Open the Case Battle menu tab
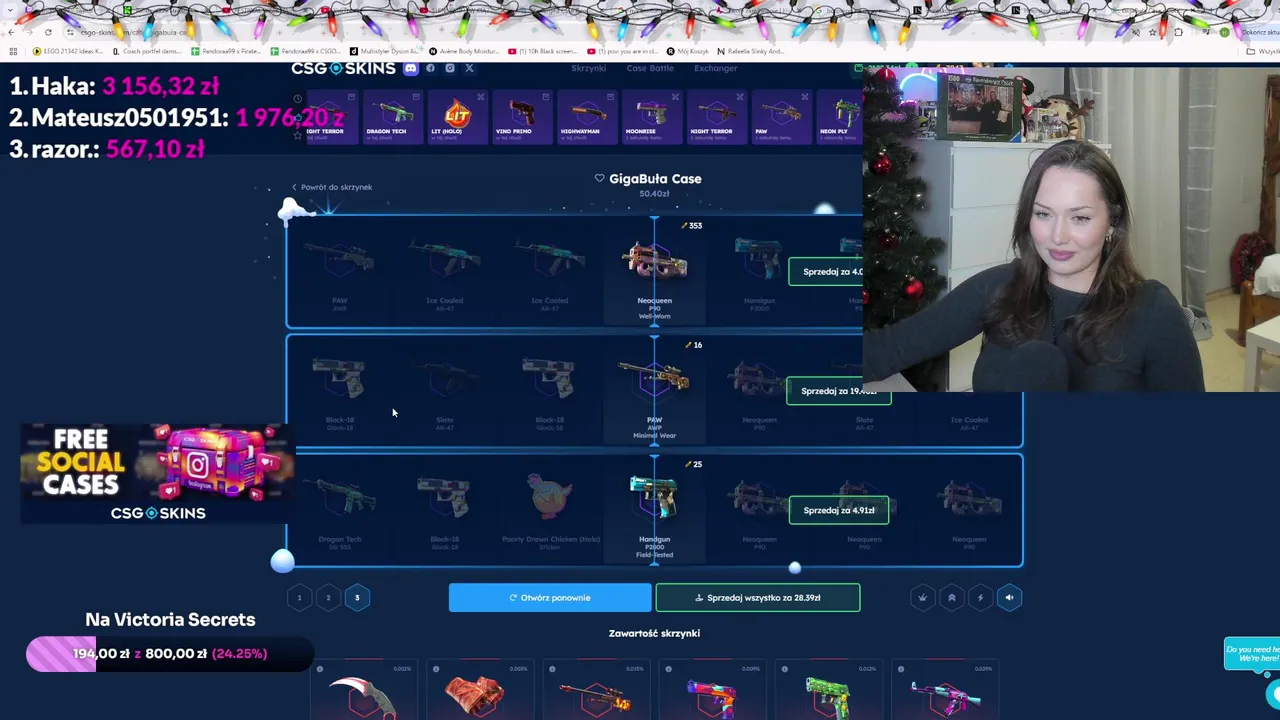The width and height of the screenshot is (1280, 720). click(x=650, y=68)
